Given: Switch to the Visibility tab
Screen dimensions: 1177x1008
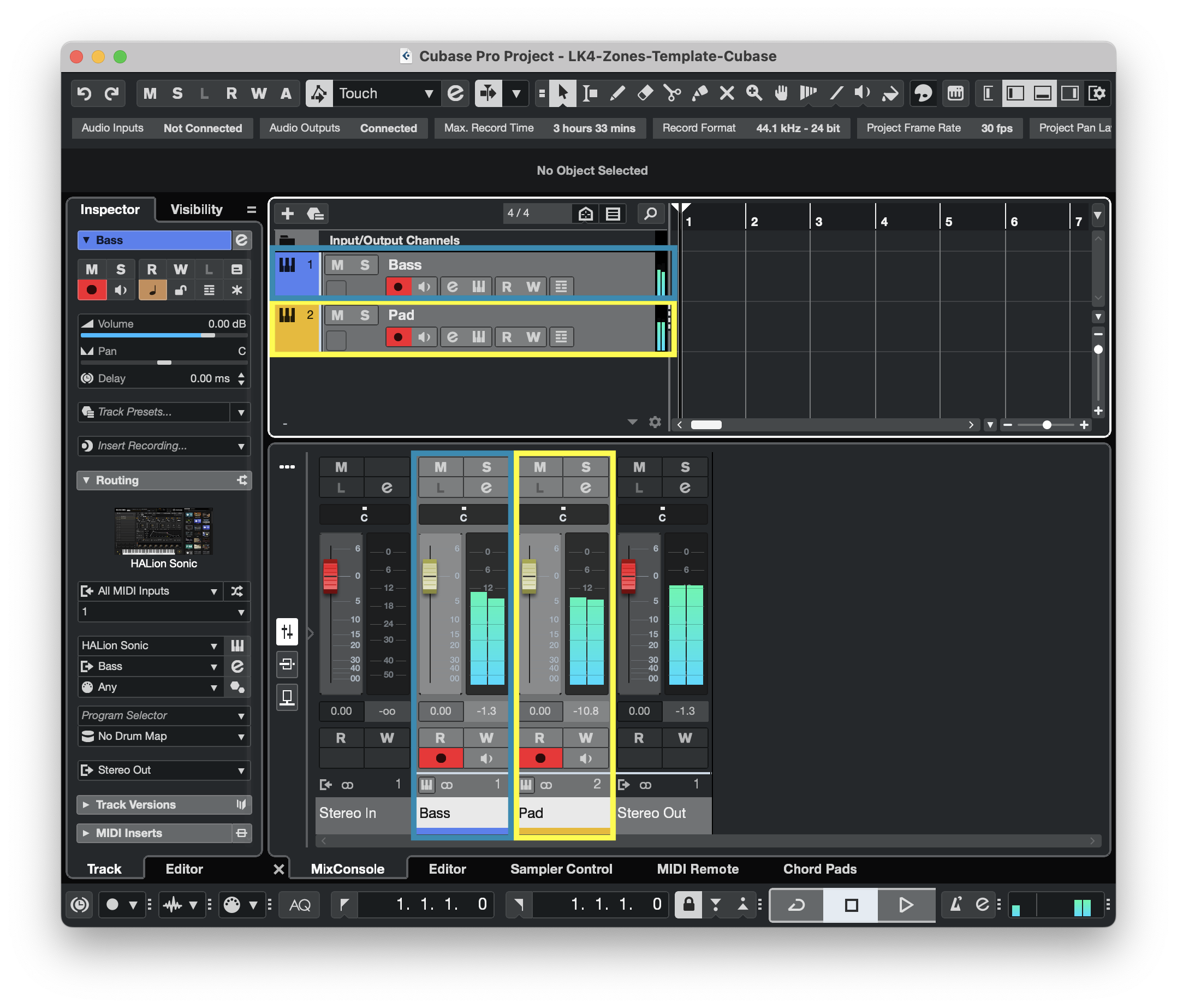Looking at the screenshot, I should point(197,210).
